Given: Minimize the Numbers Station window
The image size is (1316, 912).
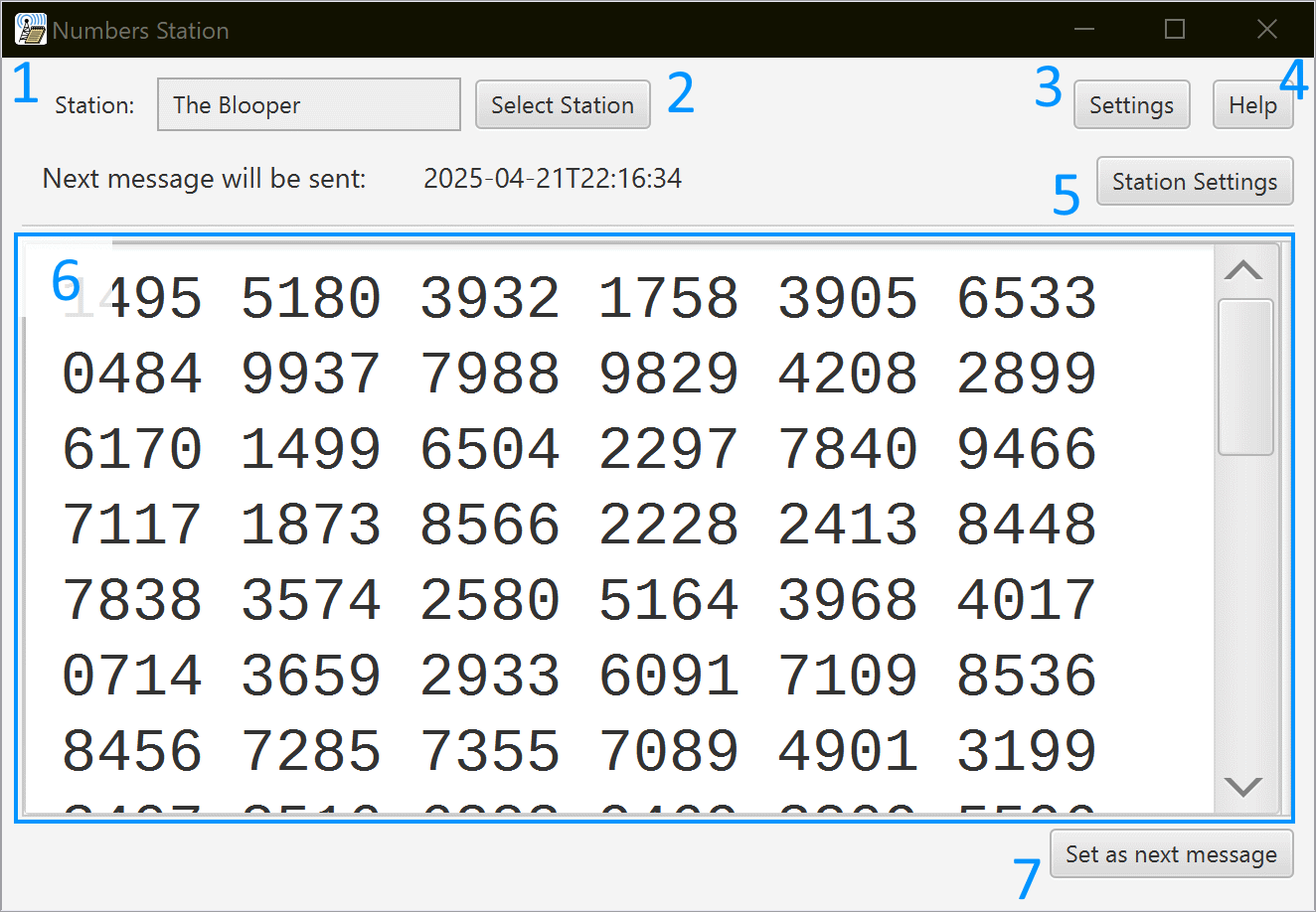Looking at the screenshot, I should [x=1083, y=30].
